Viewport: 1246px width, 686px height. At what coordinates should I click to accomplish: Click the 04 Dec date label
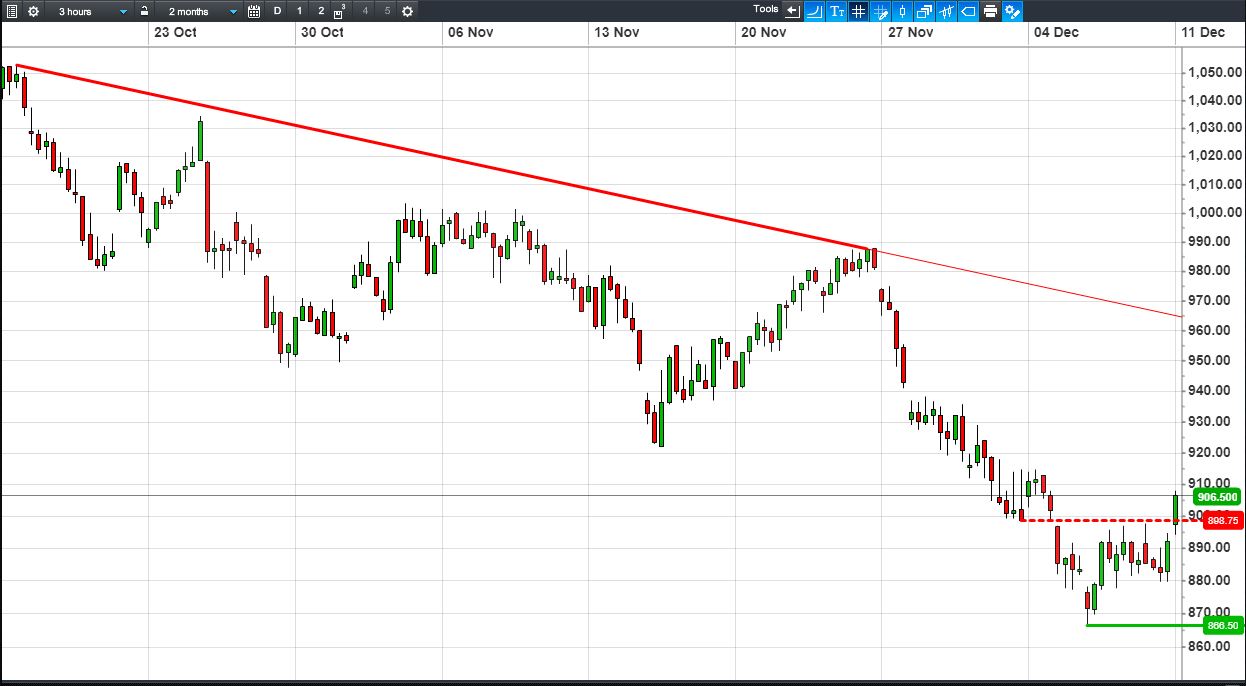tap(1057, 32)
